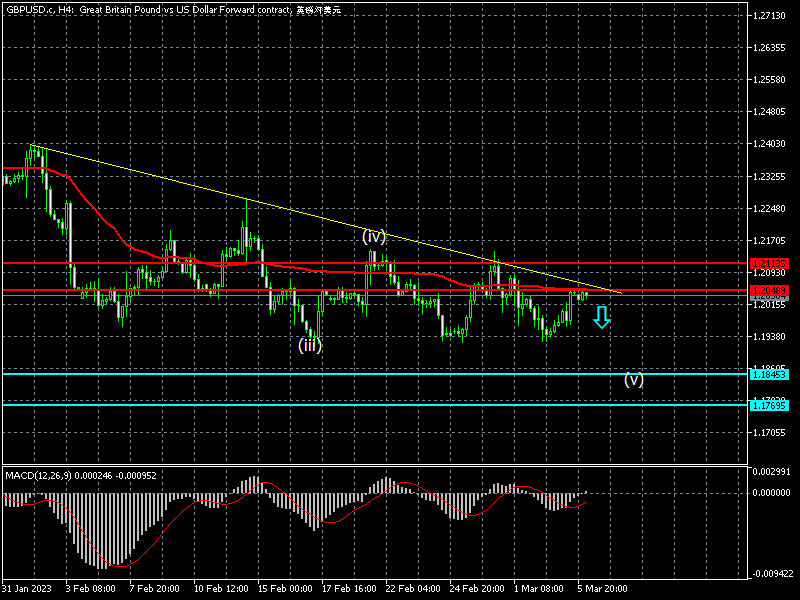Click the 31 Jan 2023 date label

click(26, 589)
